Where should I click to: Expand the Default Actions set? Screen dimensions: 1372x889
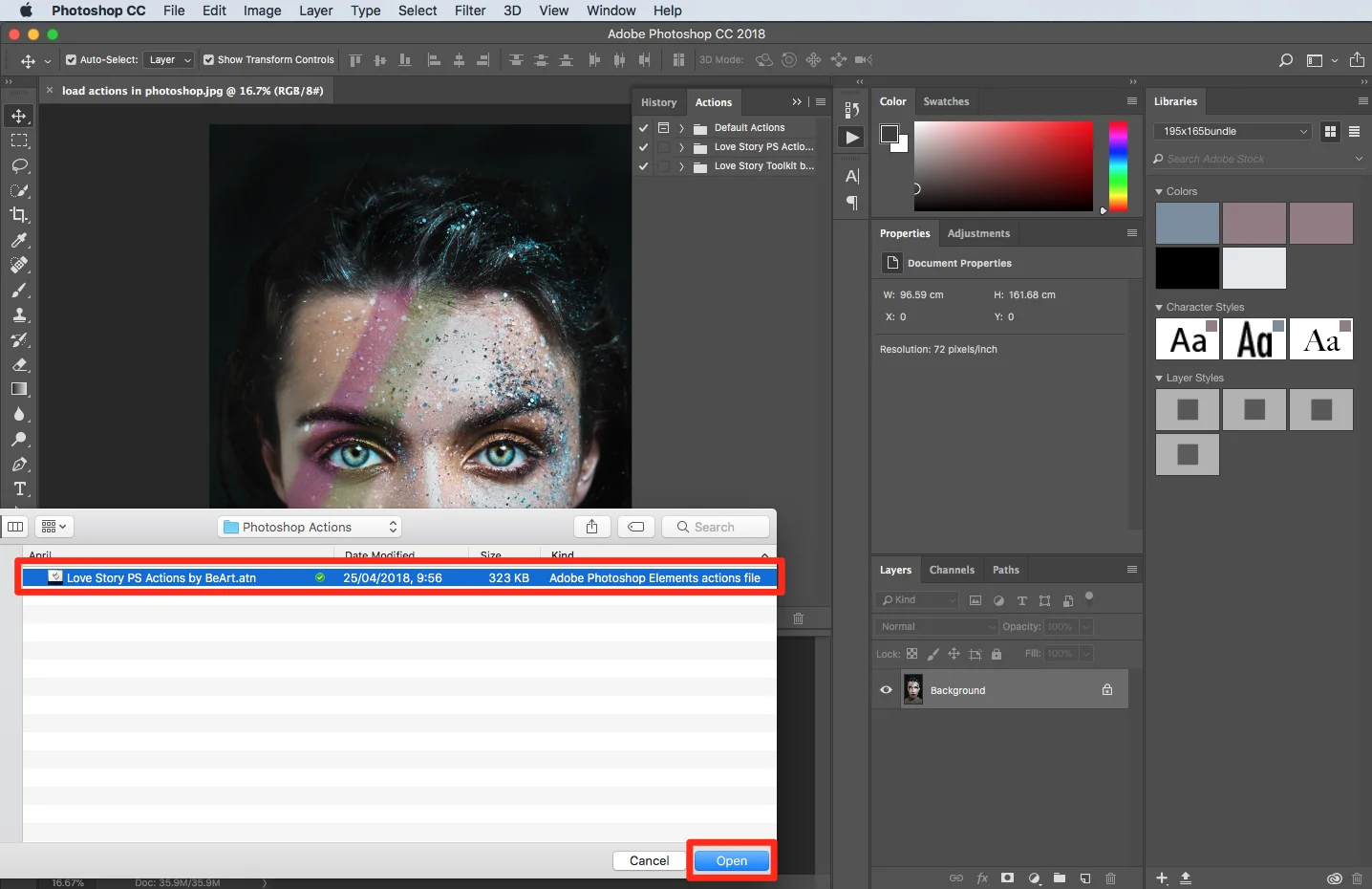tap(681, 127)
